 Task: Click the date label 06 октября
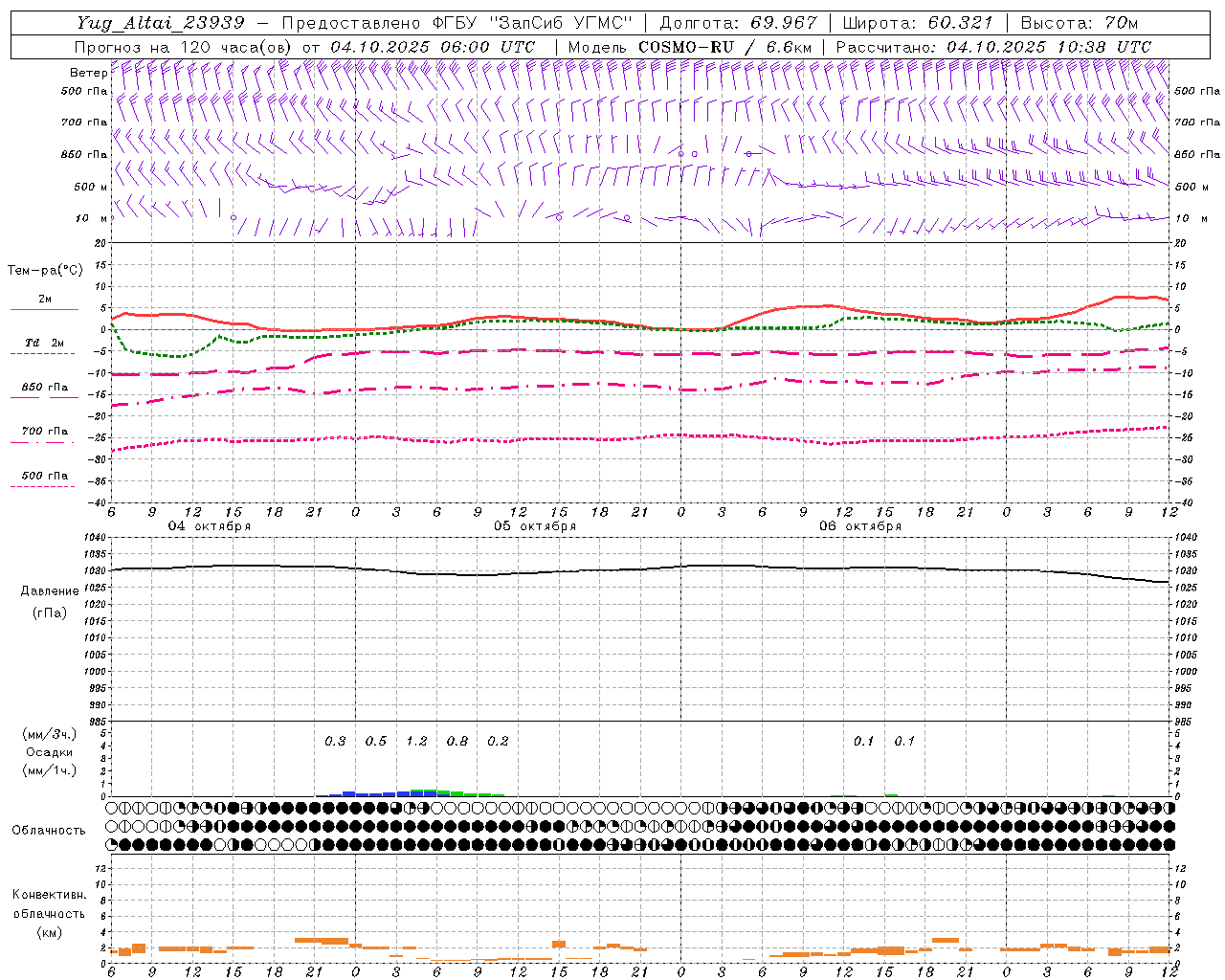[x=860, y=526]
